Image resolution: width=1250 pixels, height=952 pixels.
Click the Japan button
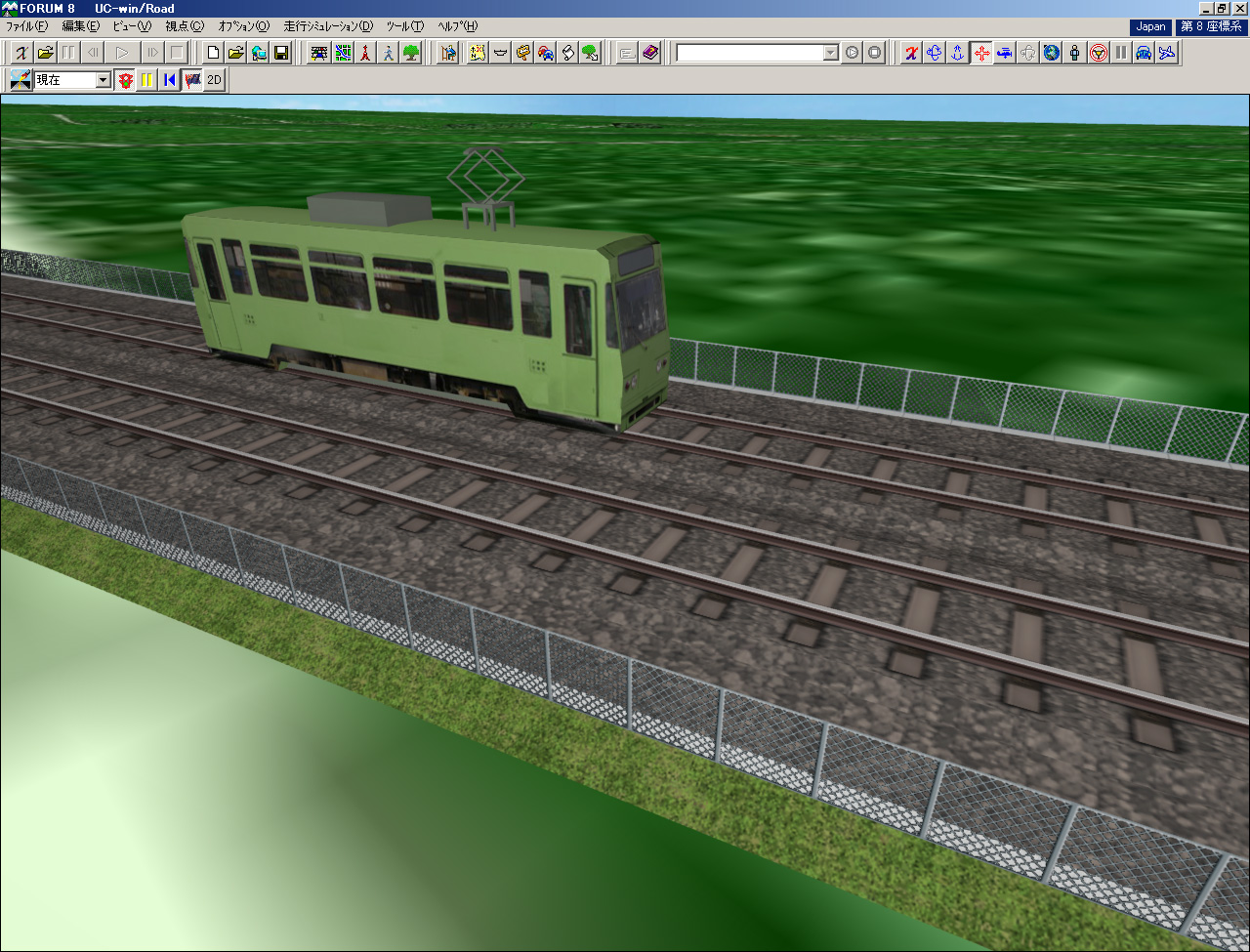pyautogui.click(x=1150, y=26)
